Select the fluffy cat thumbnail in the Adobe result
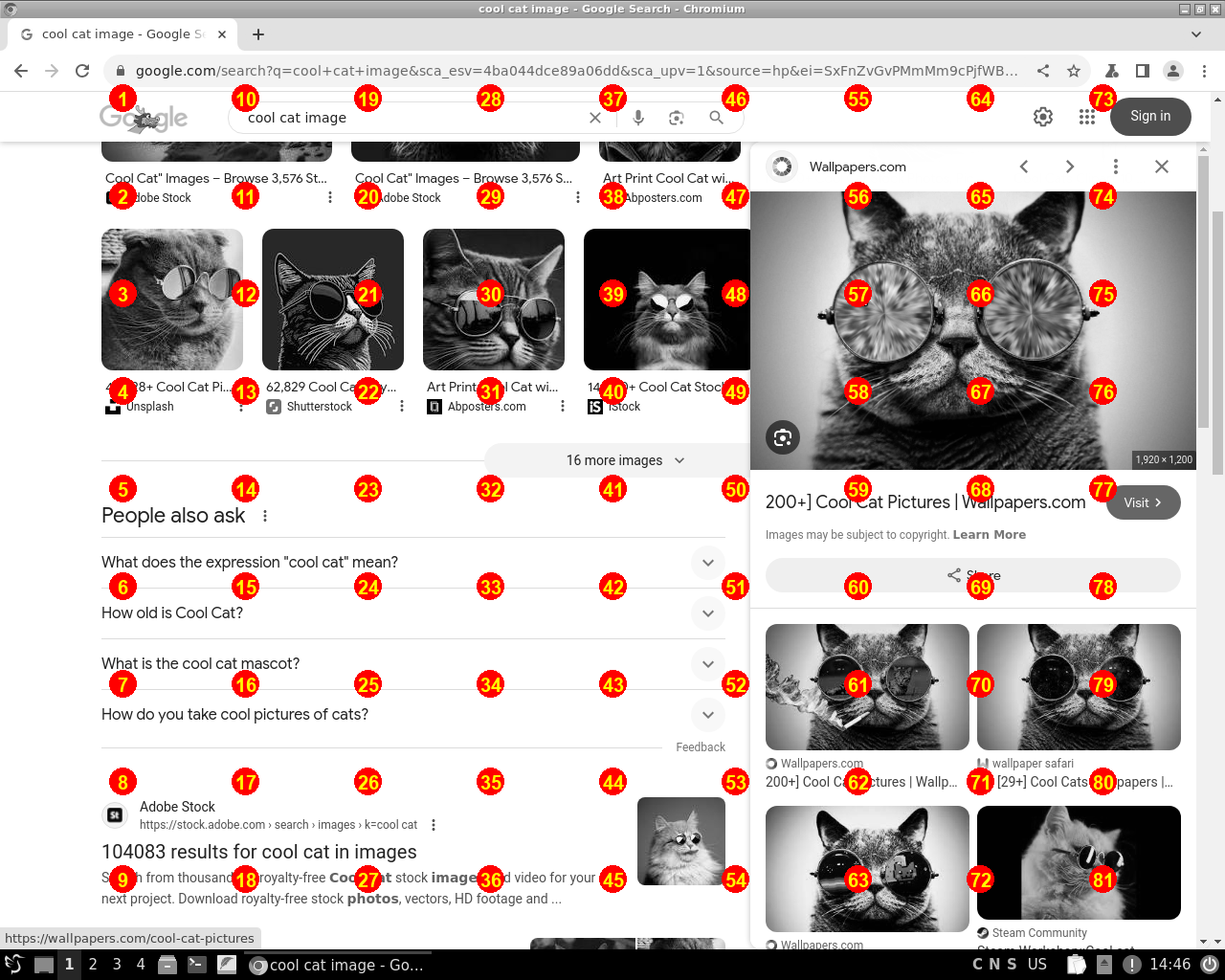Image resolution: width=1225 pixels, height=980 pixels. tap(681, 840)
